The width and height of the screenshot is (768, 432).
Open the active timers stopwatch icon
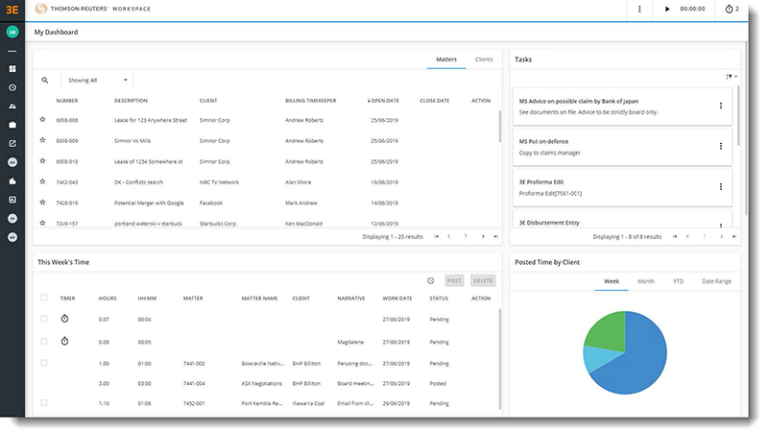[728, 9]
